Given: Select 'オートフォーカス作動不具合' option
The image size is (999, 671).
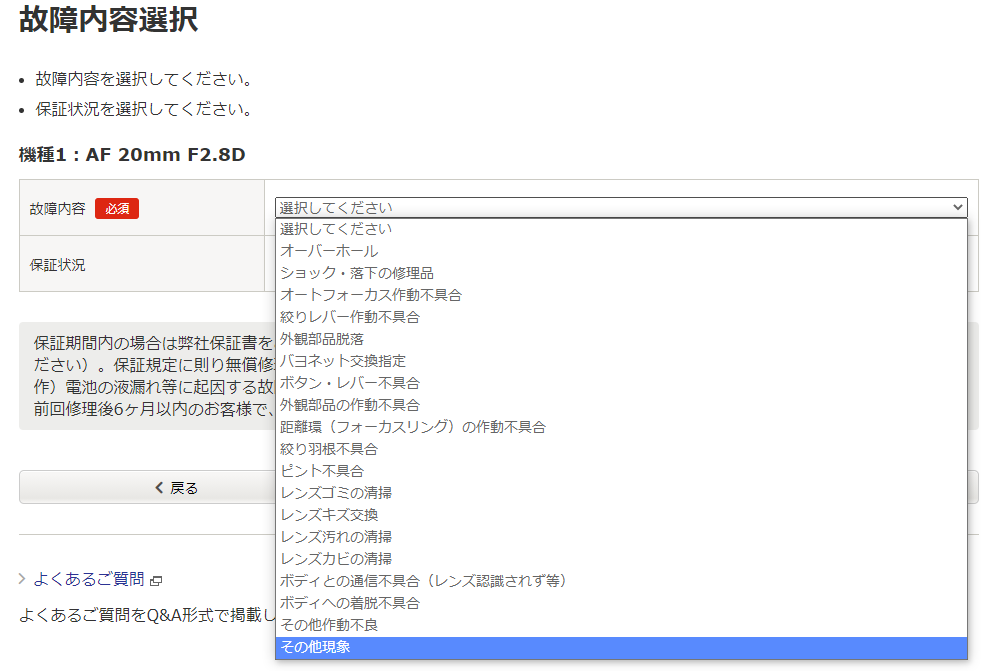Looking at the screenshot, I should pyautogui.click(x=370, y=295).
